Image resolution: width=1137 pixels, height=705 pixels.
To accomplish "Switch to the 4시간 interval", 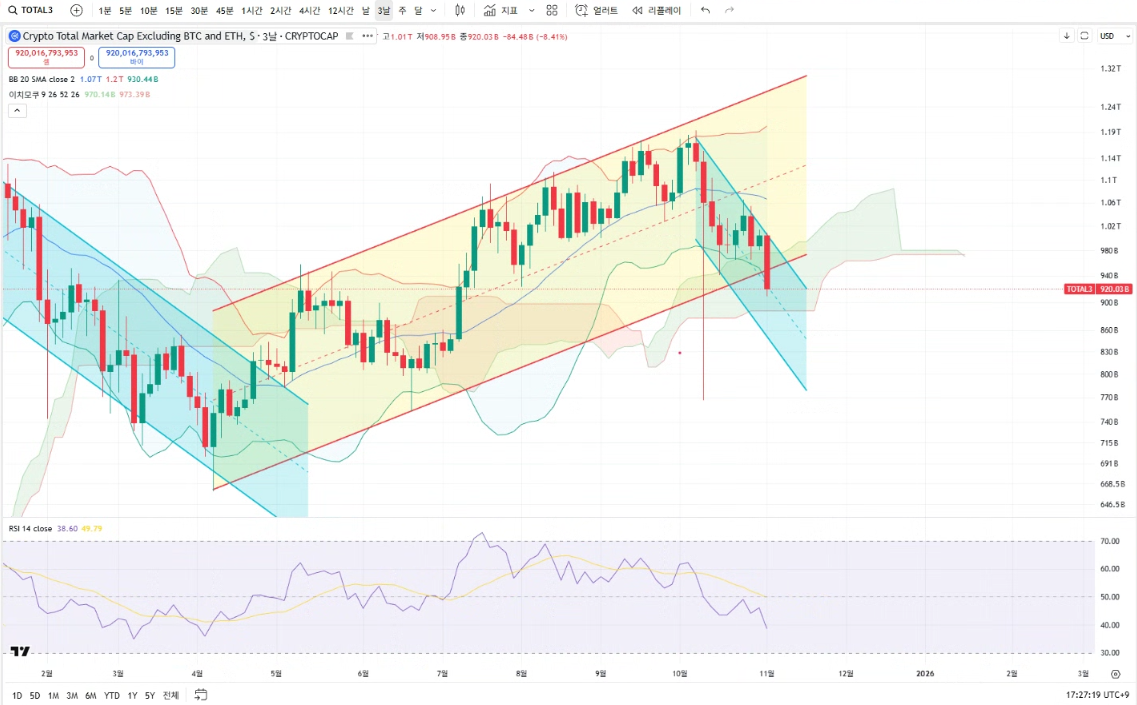I will [x=310, y=11].
